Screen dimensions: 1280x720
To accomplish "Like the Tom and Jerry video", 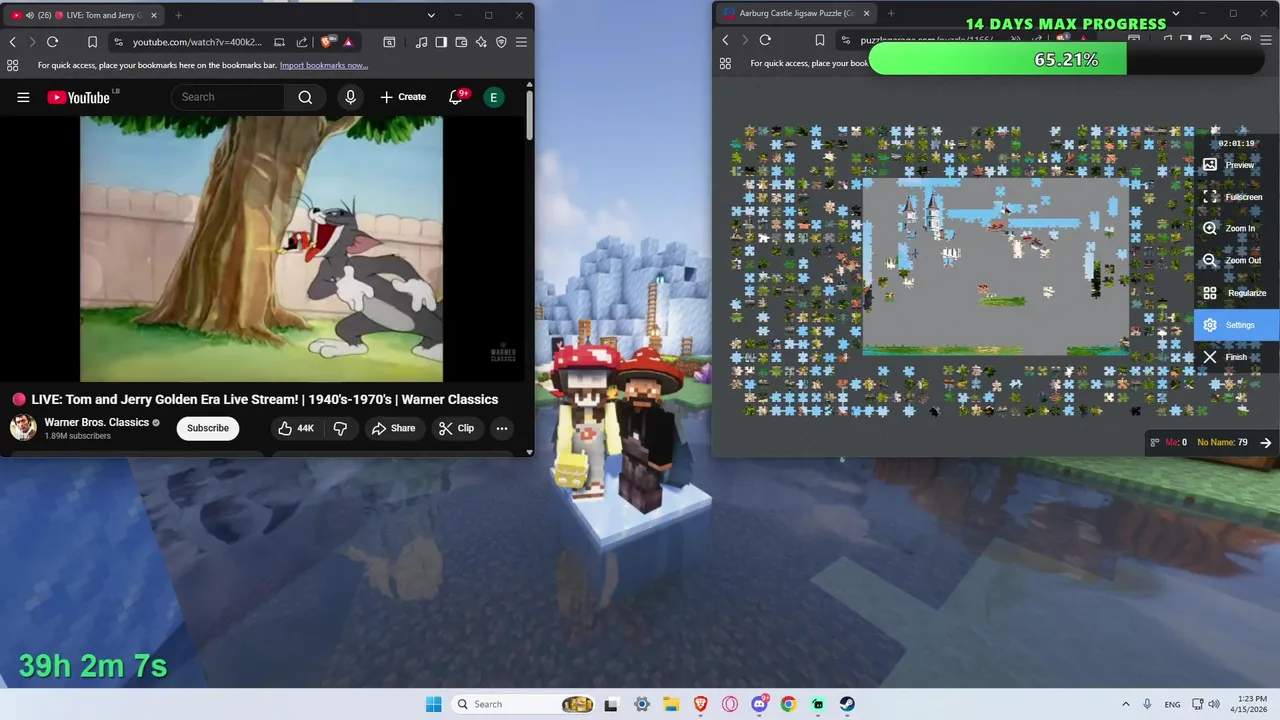I will tap(296, 428).
